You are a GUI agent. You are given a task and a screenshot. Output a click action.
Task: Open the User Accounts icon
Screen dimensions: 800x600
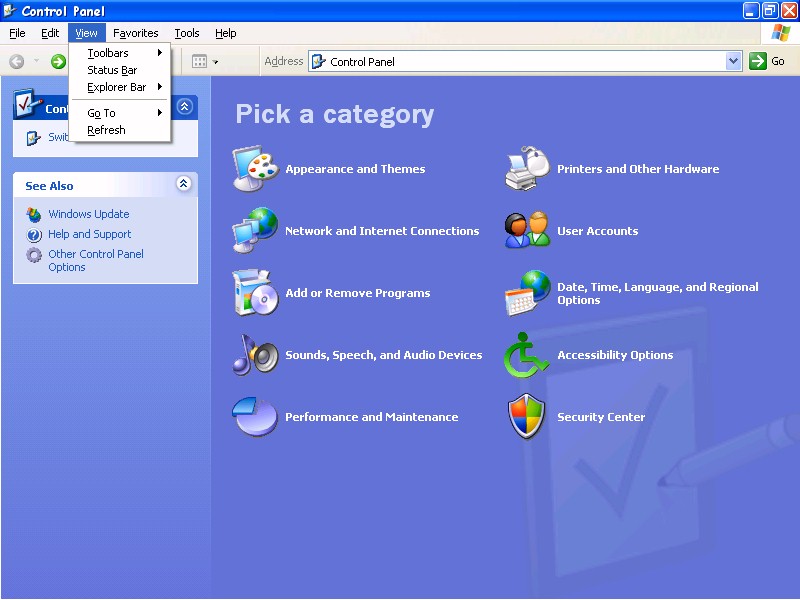pyautogui.click(x=528, y=230)
